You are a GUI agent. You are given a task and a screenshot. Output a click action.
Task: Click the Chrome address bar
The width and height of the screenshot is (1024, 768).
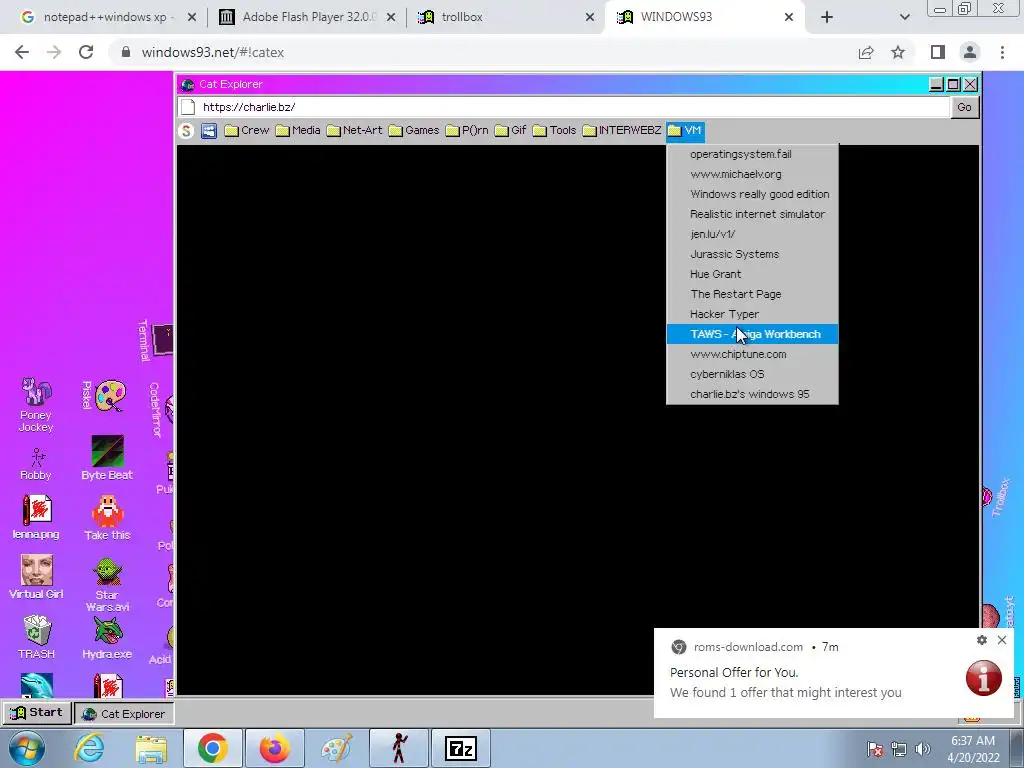pyautogui.click(x=483, y=52)
